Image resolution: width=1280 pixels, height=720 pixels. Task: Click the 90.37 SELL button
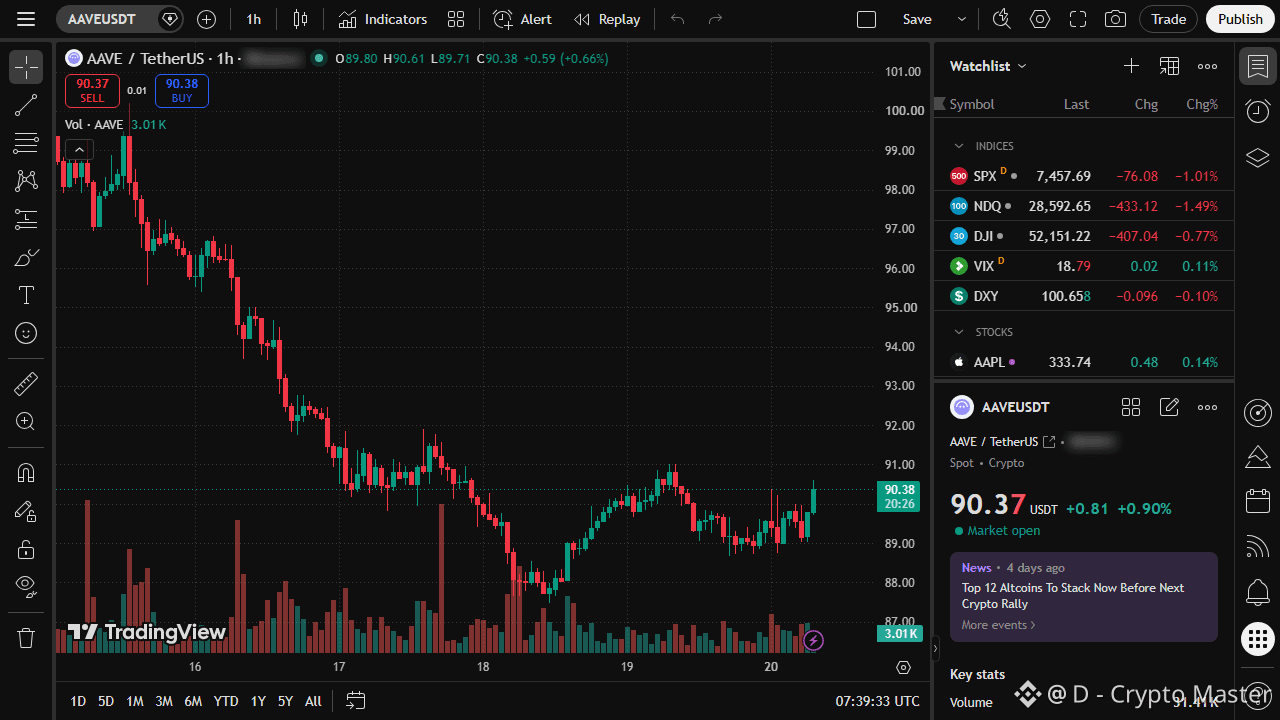92,90
